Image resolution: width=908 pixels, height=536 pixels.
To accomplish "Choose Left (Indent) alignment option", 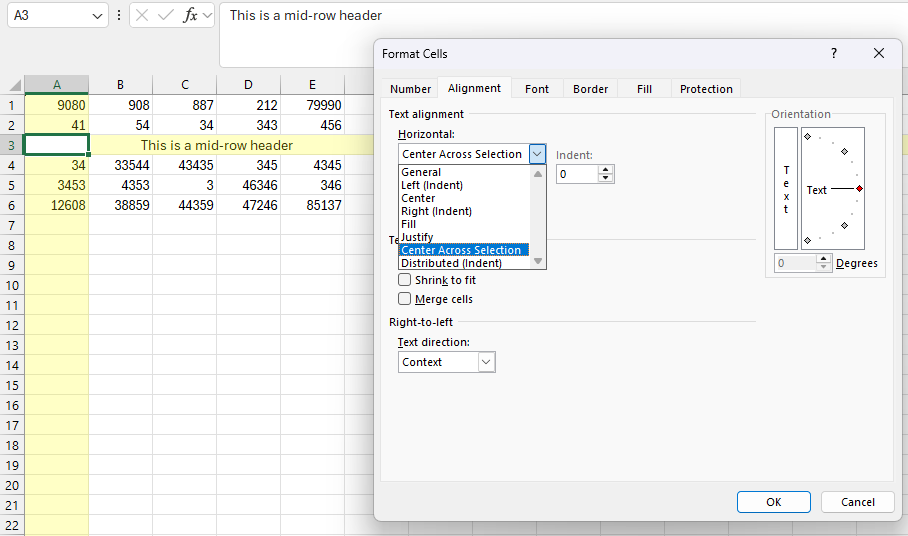I will [x=464, y=185].
